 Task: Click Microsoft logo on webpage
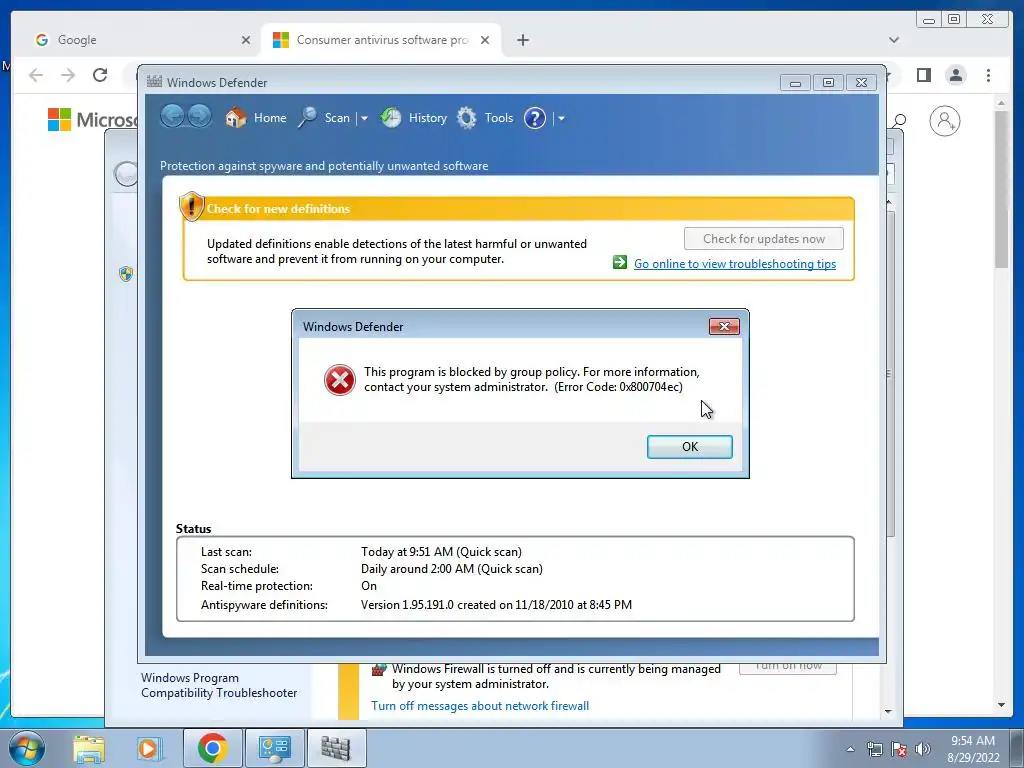[x=93, y=120]
